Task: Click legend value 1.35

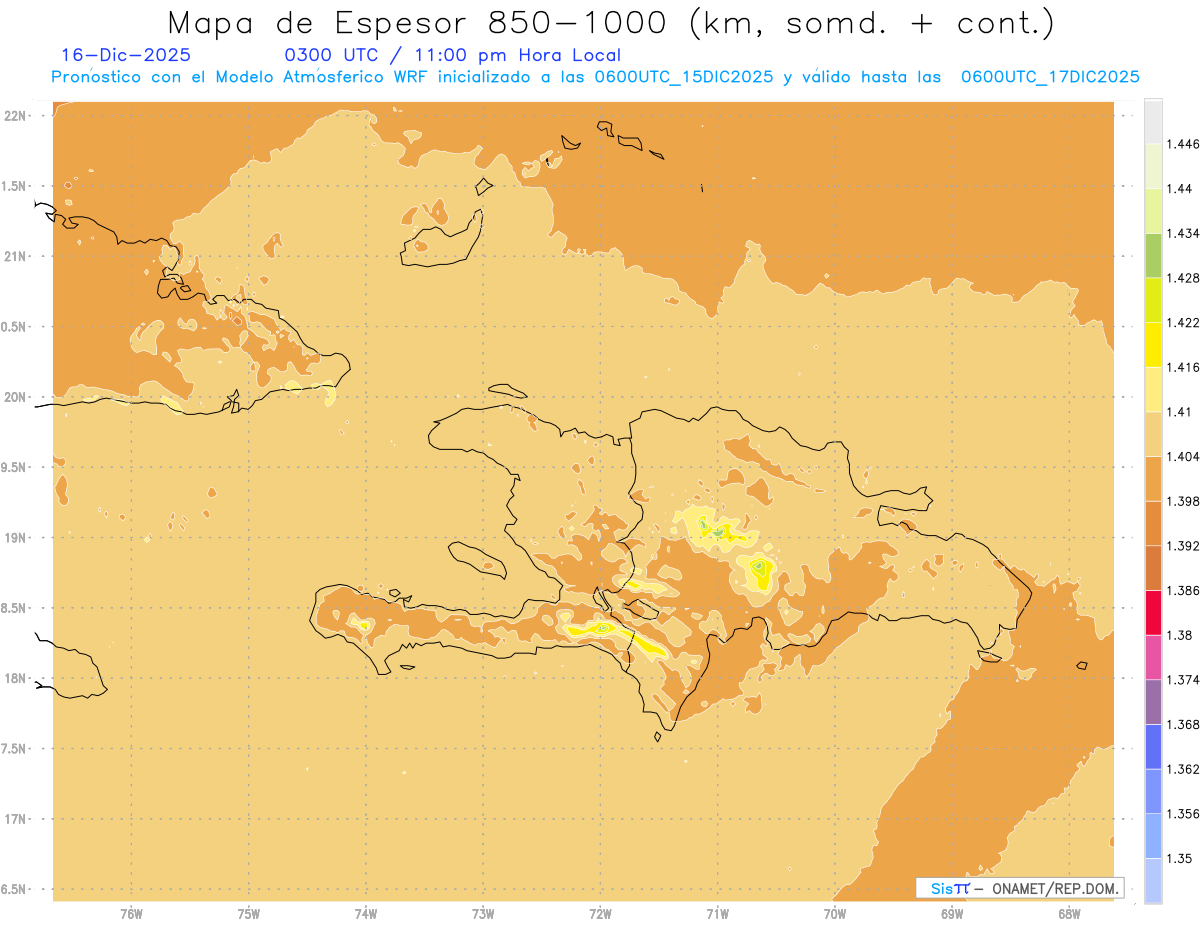Action: tap(1179, 858)
